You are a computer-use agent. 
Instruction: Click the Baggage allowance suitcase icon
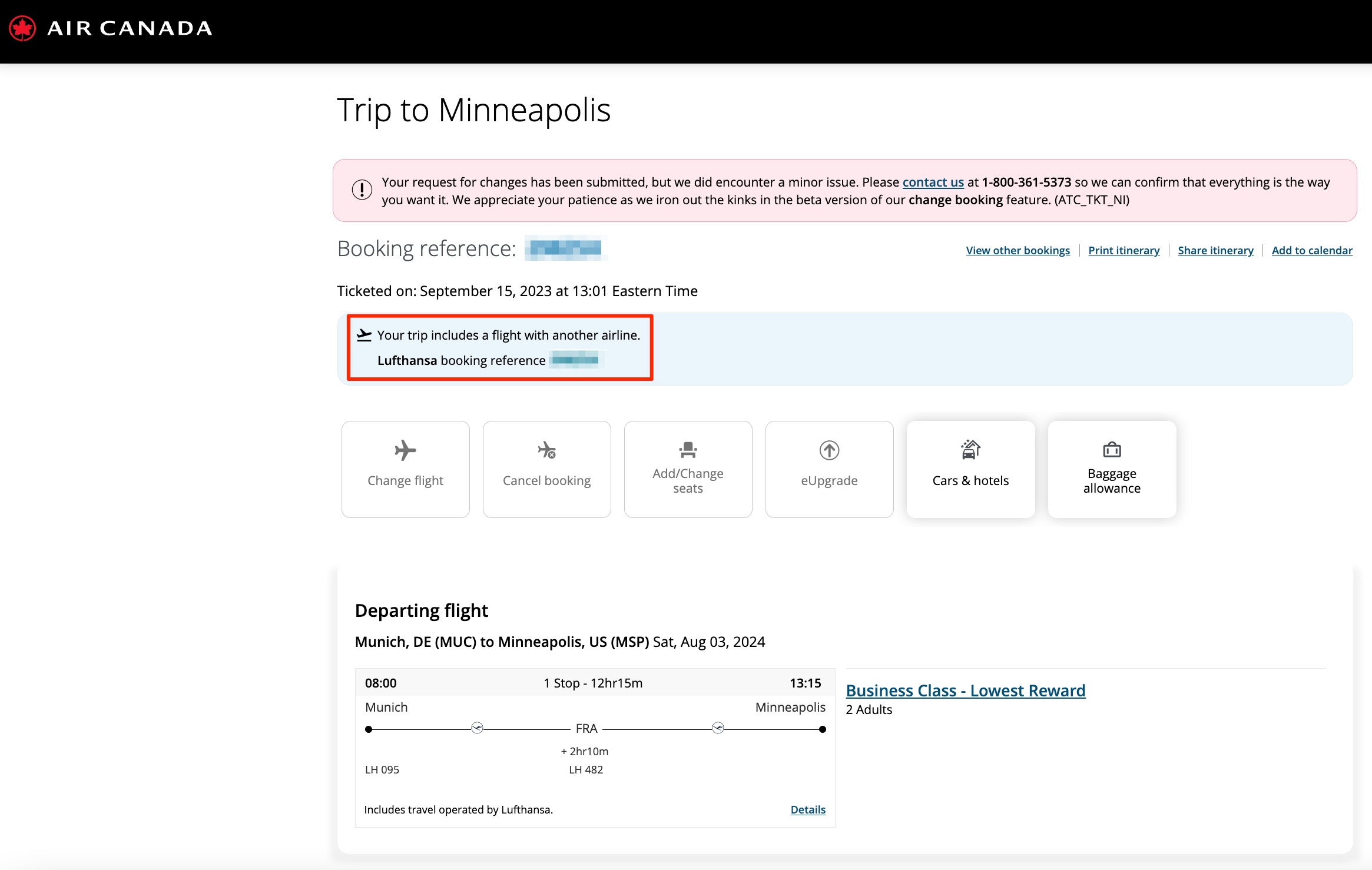tap(1112, 450)
